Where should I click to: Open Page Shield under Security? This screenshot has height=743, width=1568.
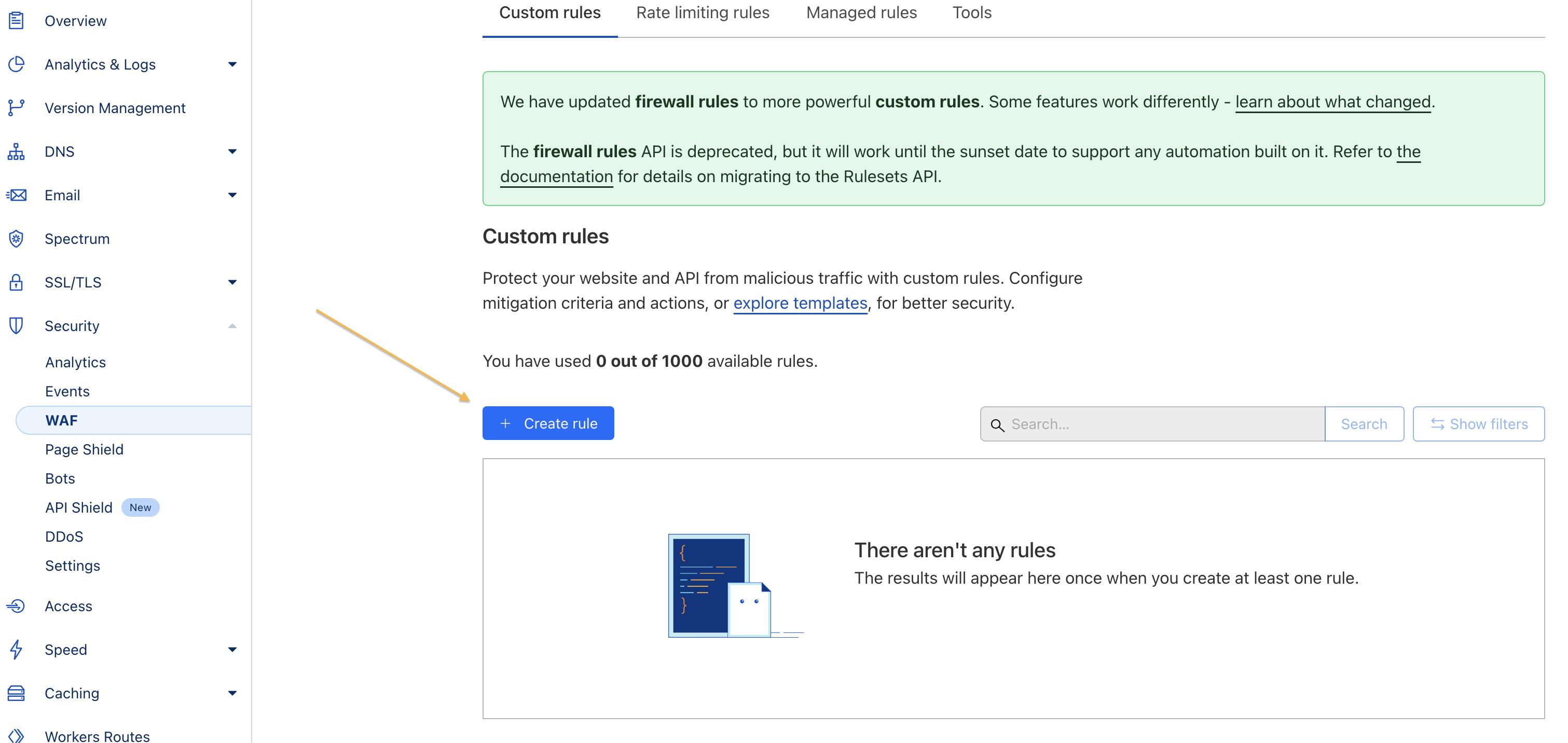point(84,450)
